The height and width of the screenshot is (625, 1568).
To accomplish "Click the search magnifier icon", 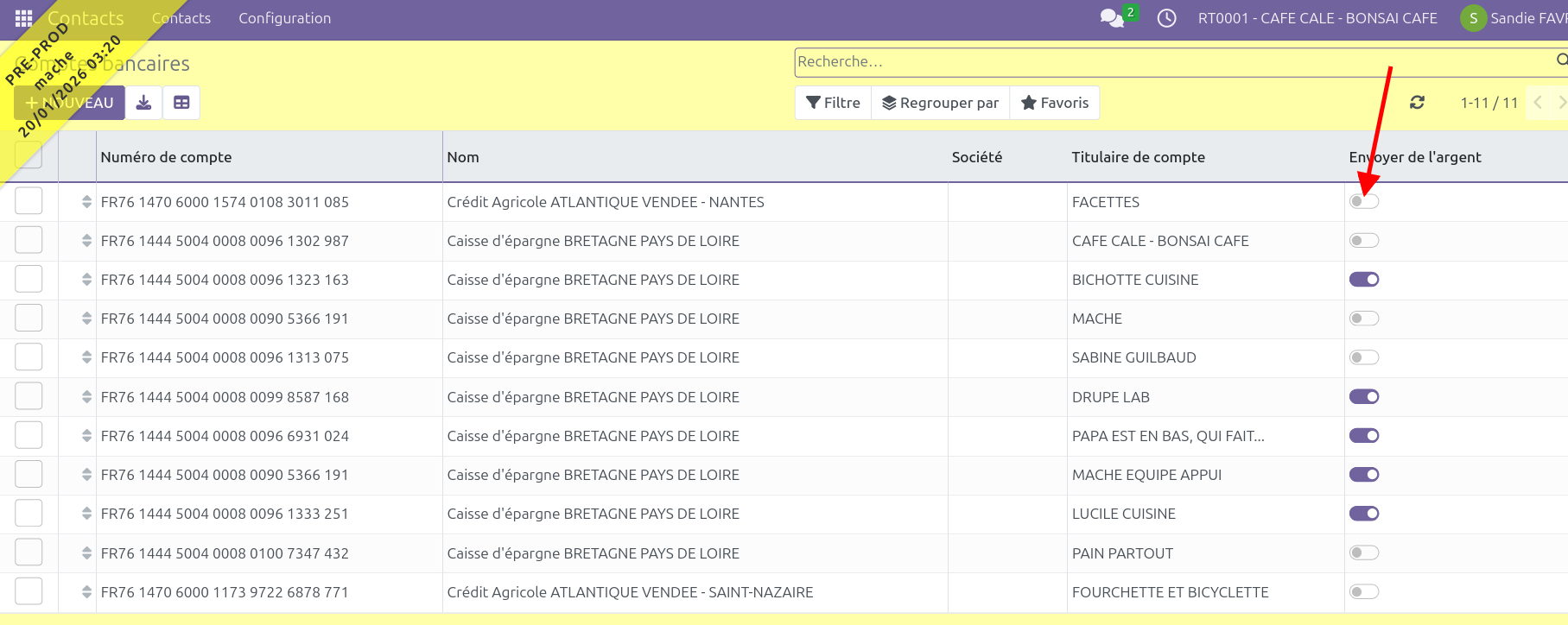I will (x=1561, y=60).
